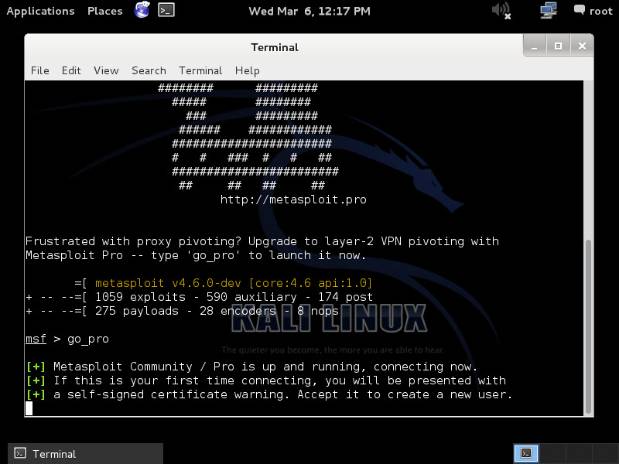Open the terminal launcher in top panel
Image resolution: width=619 pixels, height=464 pixels.
(x=167, y=11)
